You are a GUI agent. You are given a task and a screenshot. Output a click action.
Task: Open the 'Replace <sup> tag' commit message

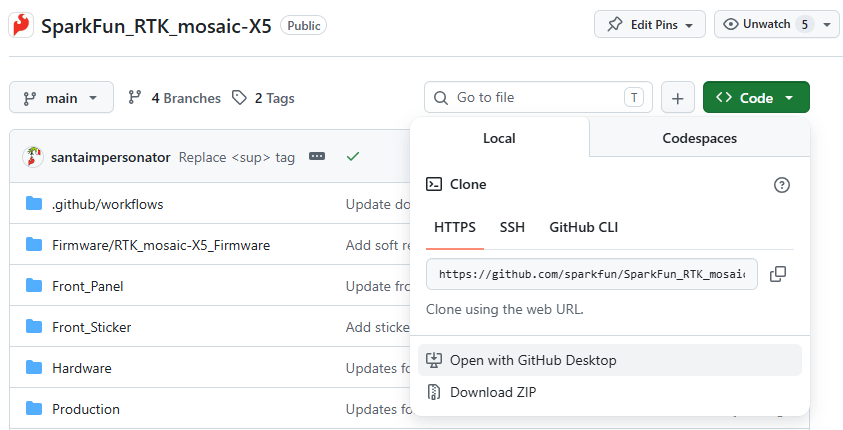(237, 157)
